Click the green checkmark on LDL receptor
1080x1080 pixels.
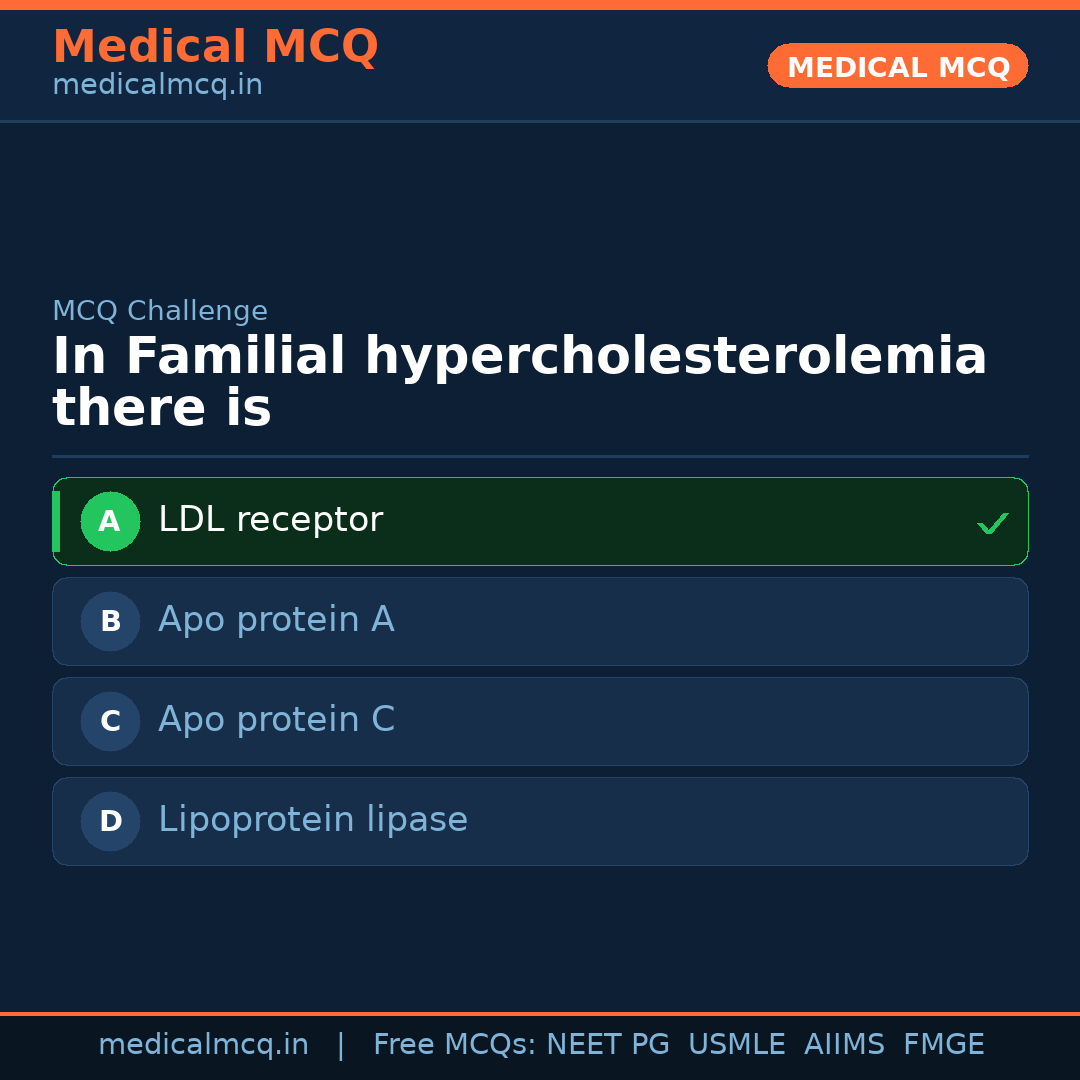pos(992,523)
